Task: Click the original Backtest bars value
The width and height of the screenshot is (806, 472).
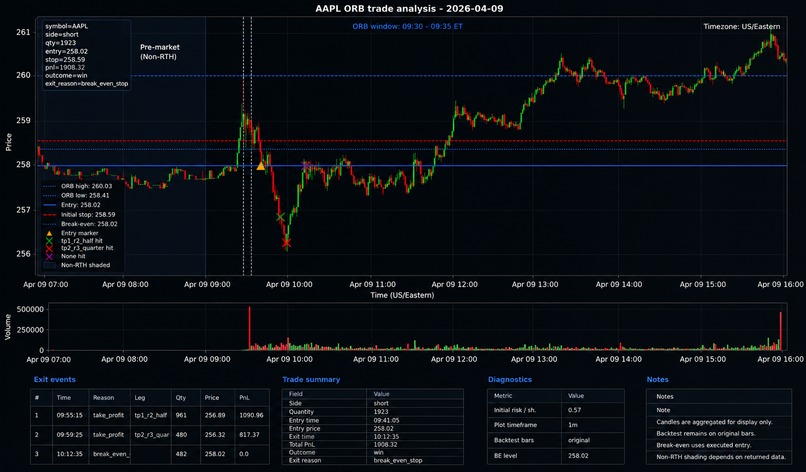Action: (579, 440)
